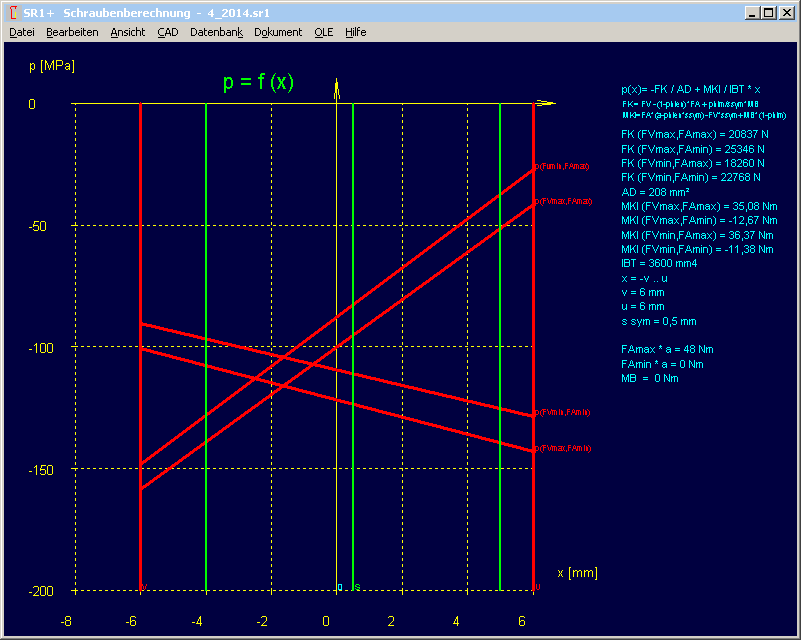
Task: Open the Ansicht menu
Action: (128, 32)
